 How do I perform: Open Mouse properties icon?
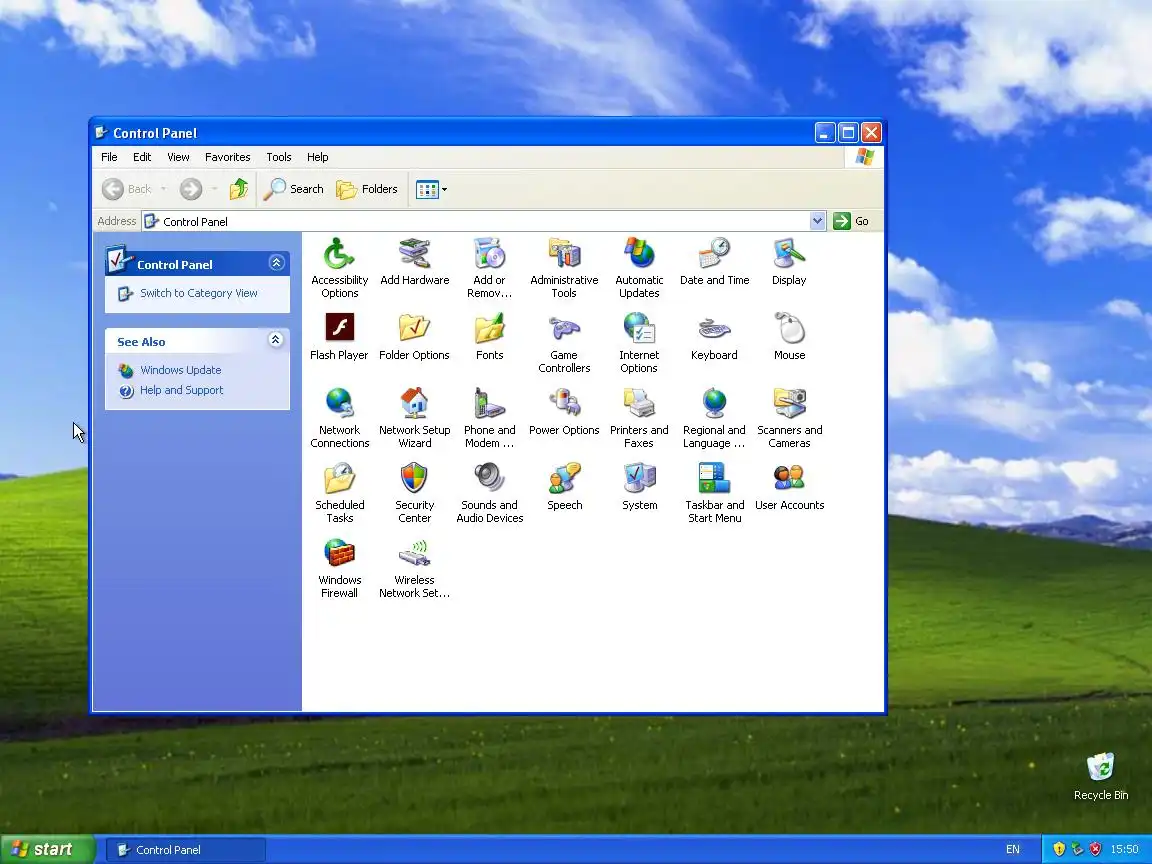pyautogui.click(x=789, y=336)
